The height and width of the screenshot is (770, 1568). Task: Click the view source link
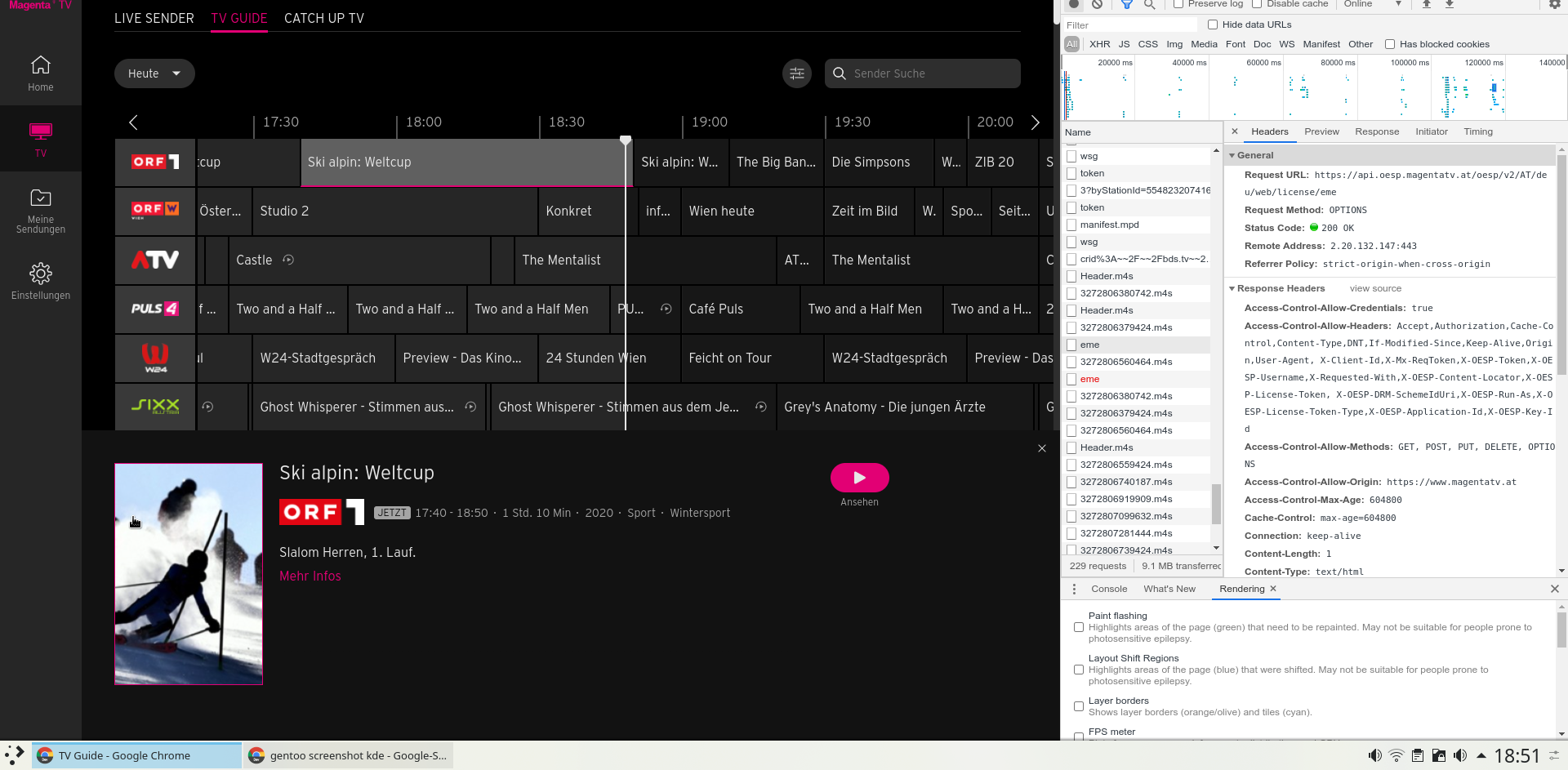pyautogui.click(x=1375, y=288)
